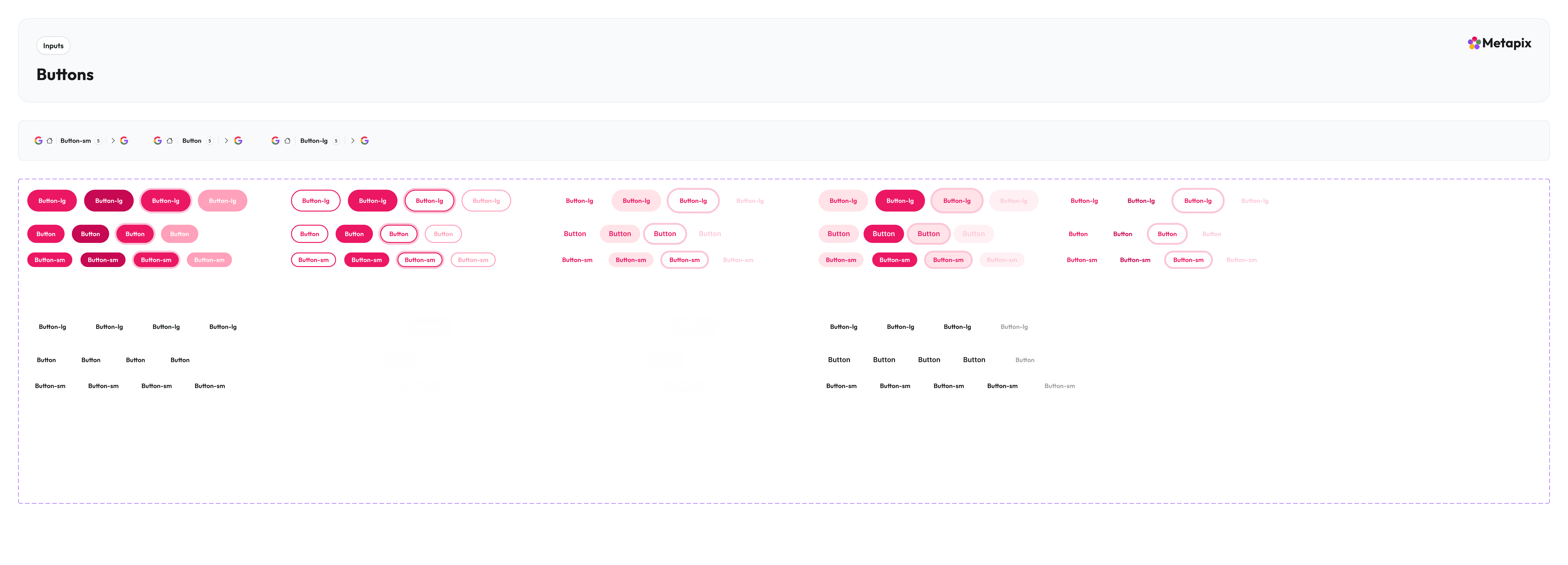
Task: Click the leading Google logo before Button-sm
Action: coord(38,141)
